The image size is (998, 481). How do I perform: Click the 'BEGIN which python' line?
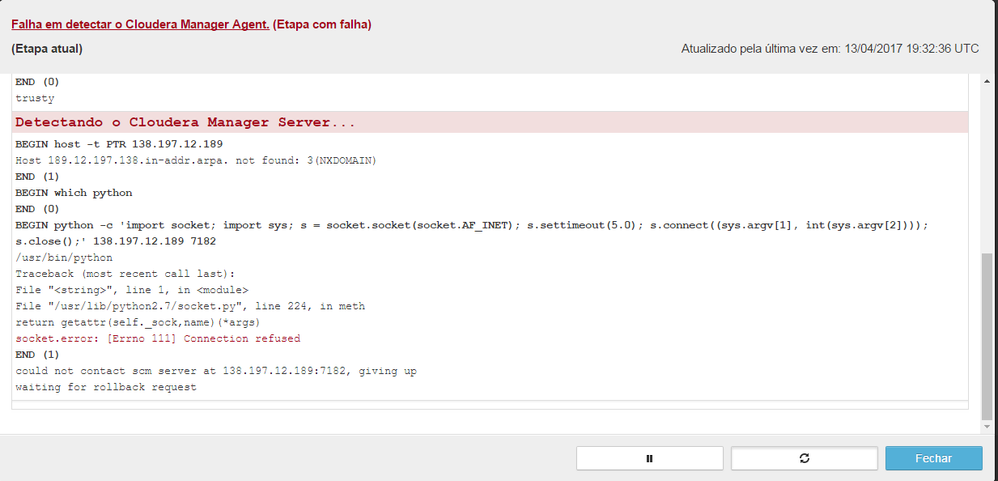point(74,193)
